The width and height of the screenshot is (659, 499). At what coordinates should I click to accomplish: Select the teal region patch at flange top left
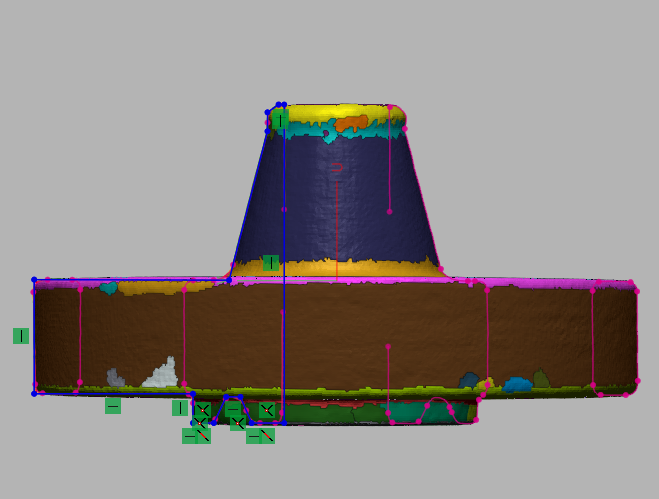(107, 288)
